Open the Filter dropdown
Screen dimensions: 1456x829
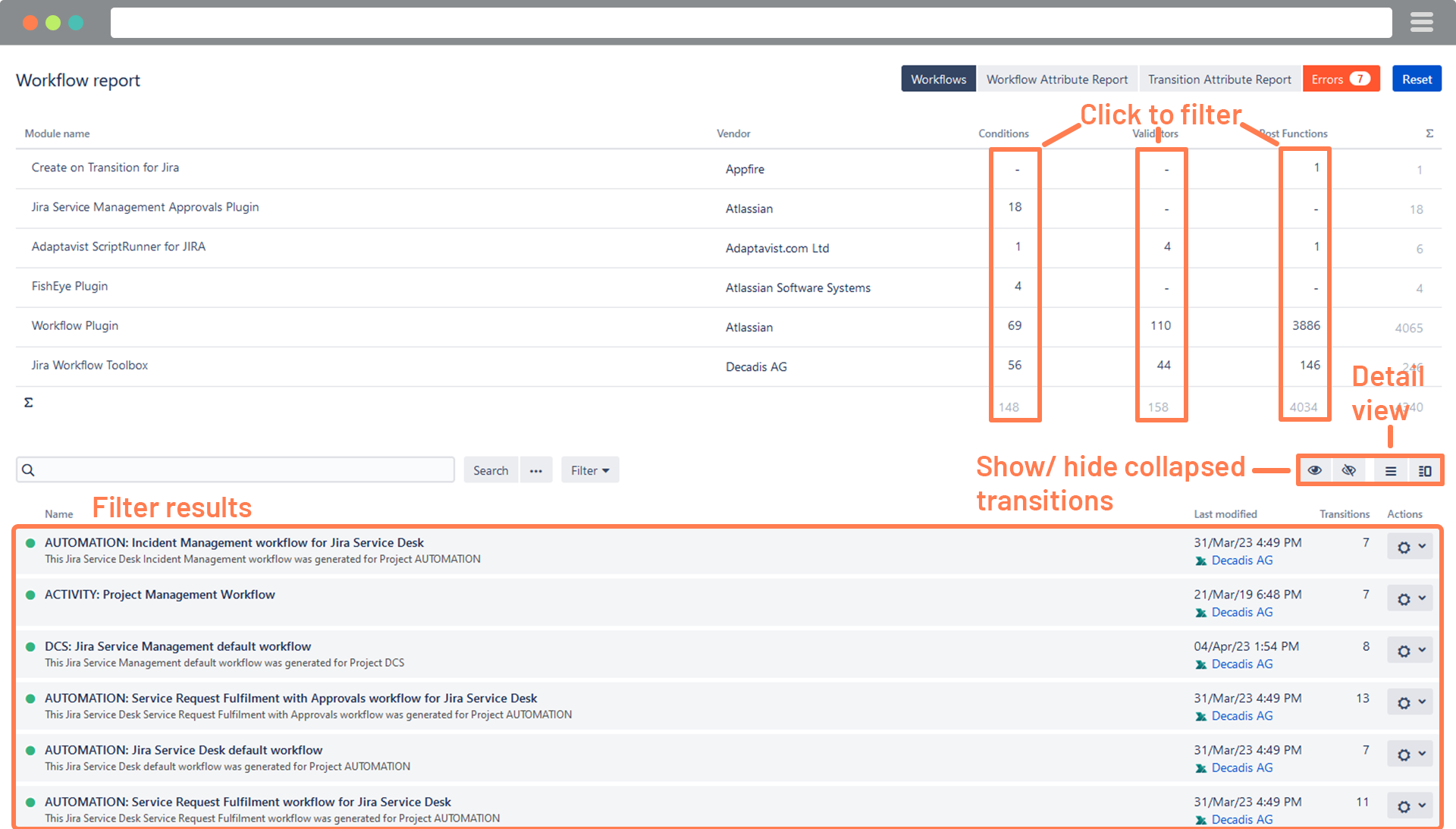[x=589, y=469]
